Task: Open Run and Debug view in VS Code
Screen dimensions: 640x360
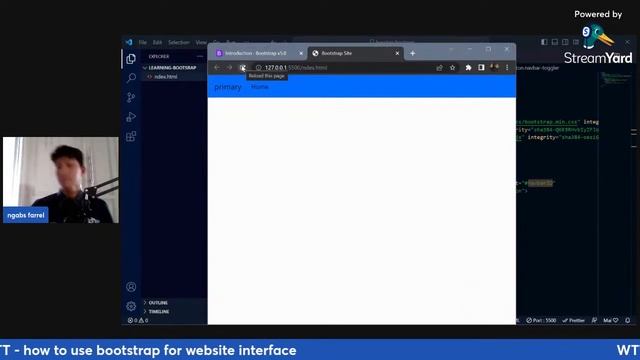Action: click(x=131, y=117)
